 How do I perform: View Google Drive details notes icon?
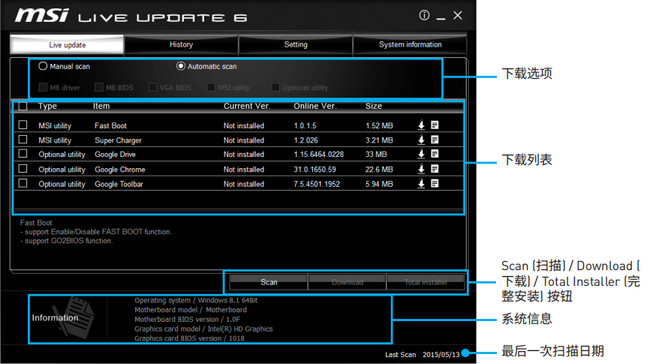[434, 154]
